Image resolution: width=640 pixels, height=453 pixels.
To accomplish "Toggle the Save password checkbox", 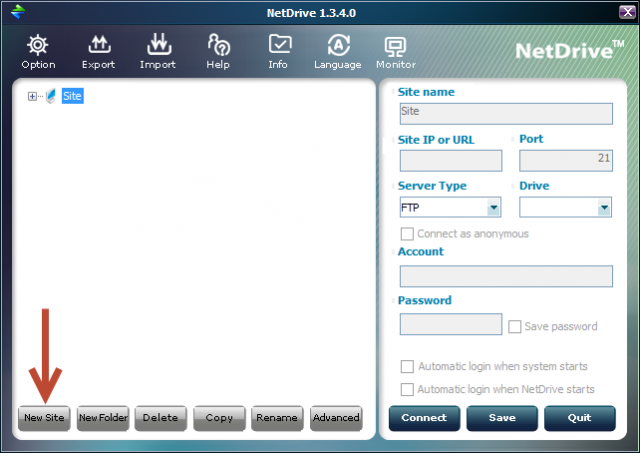I will click(x=514, y=326).
